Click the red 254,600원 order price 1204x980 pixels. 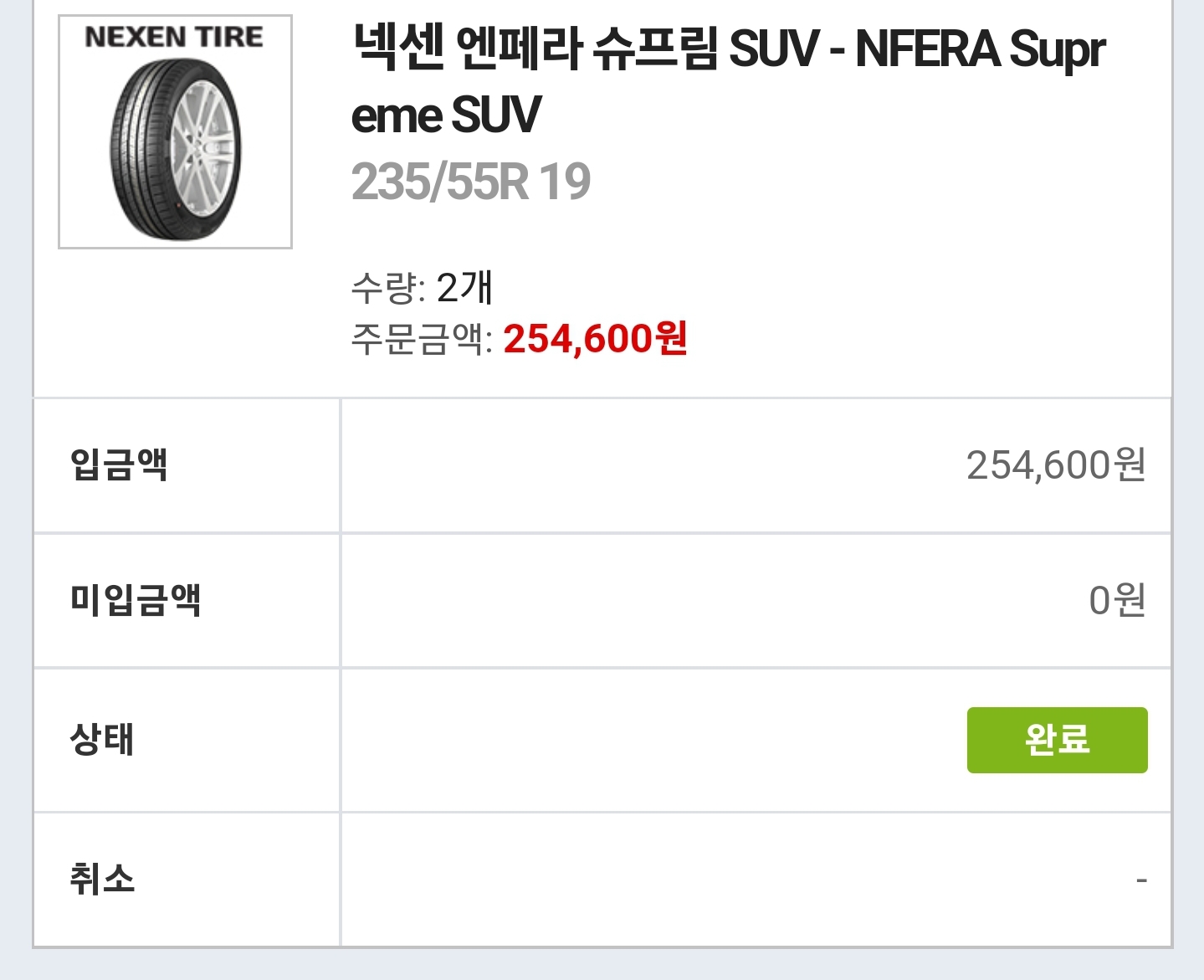[595, 339]
